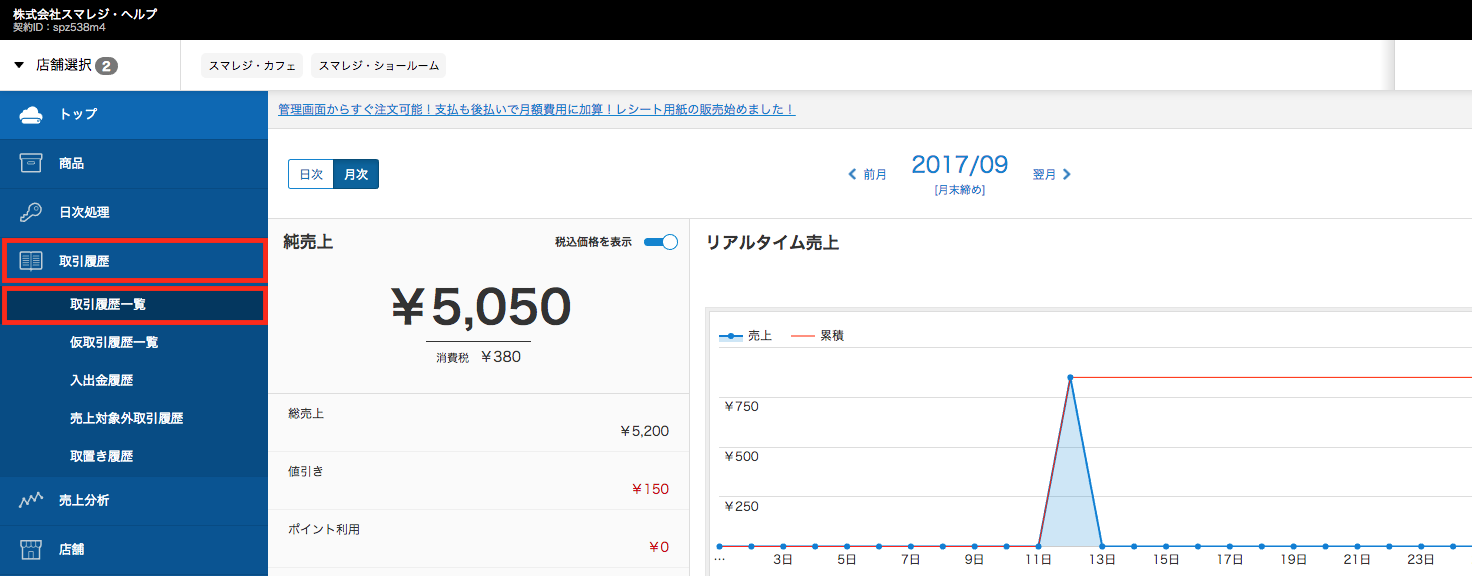Screen dimensions: 1472x576
Task: Toggle the 税込価格を表示 switch
Action: click(661, 242)
